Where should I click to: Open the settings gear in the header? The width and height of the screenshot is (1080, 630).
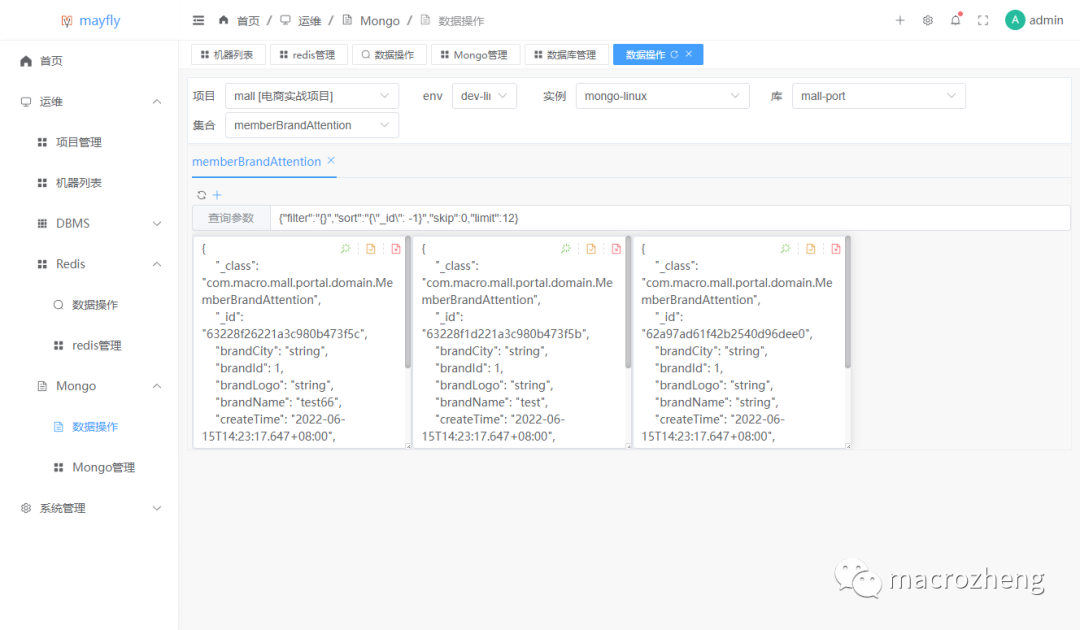point(927,19)
